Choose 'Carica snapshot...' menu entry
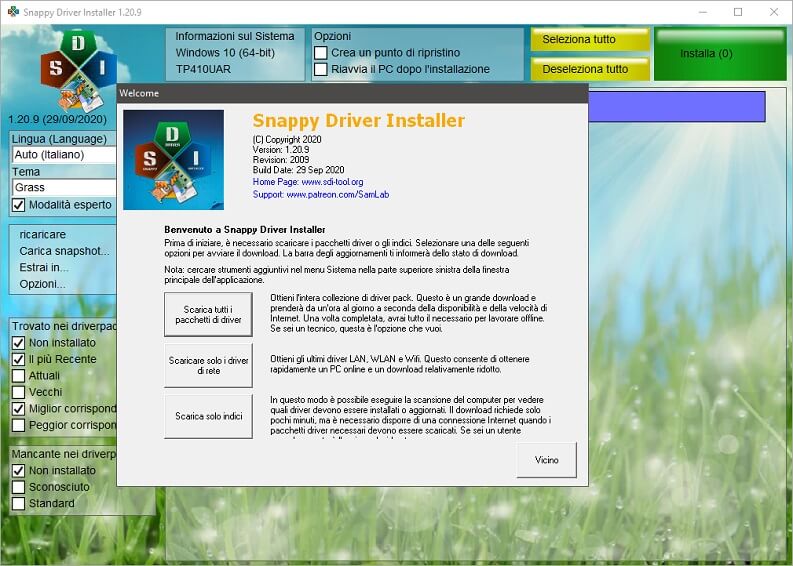Viewport: 793px width, 566px height. click(64, 251)
